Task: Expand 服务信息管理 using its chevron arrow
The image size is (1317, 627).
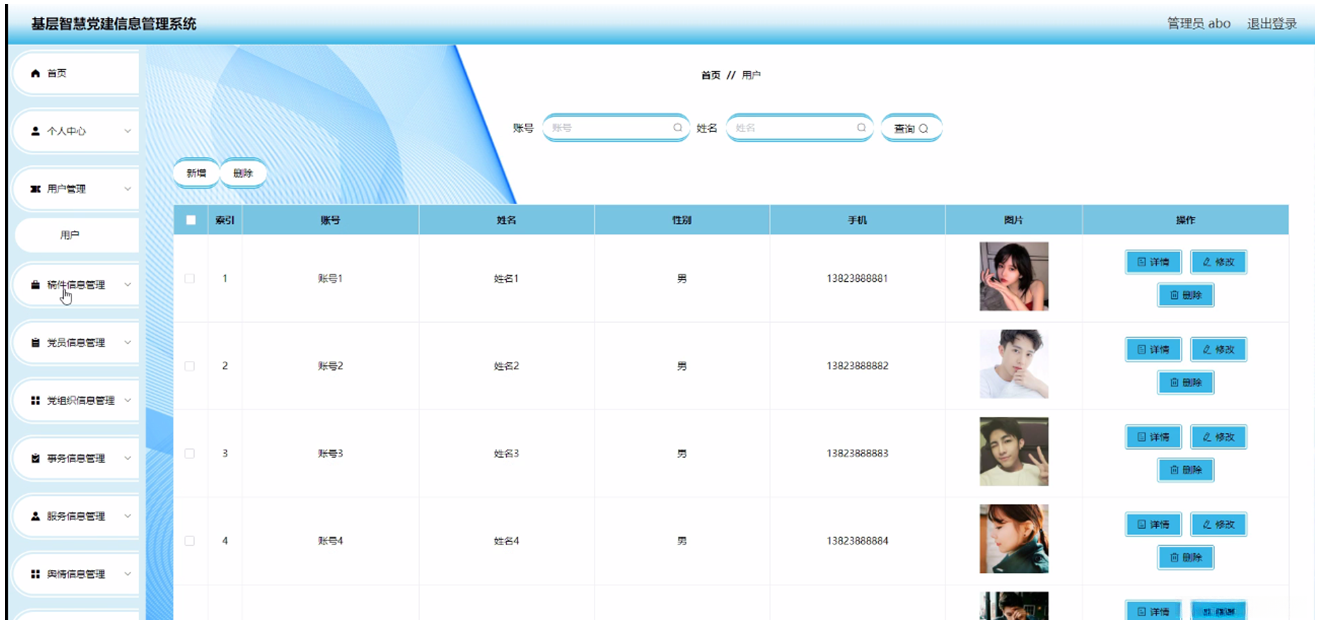Action: (127, 517)
